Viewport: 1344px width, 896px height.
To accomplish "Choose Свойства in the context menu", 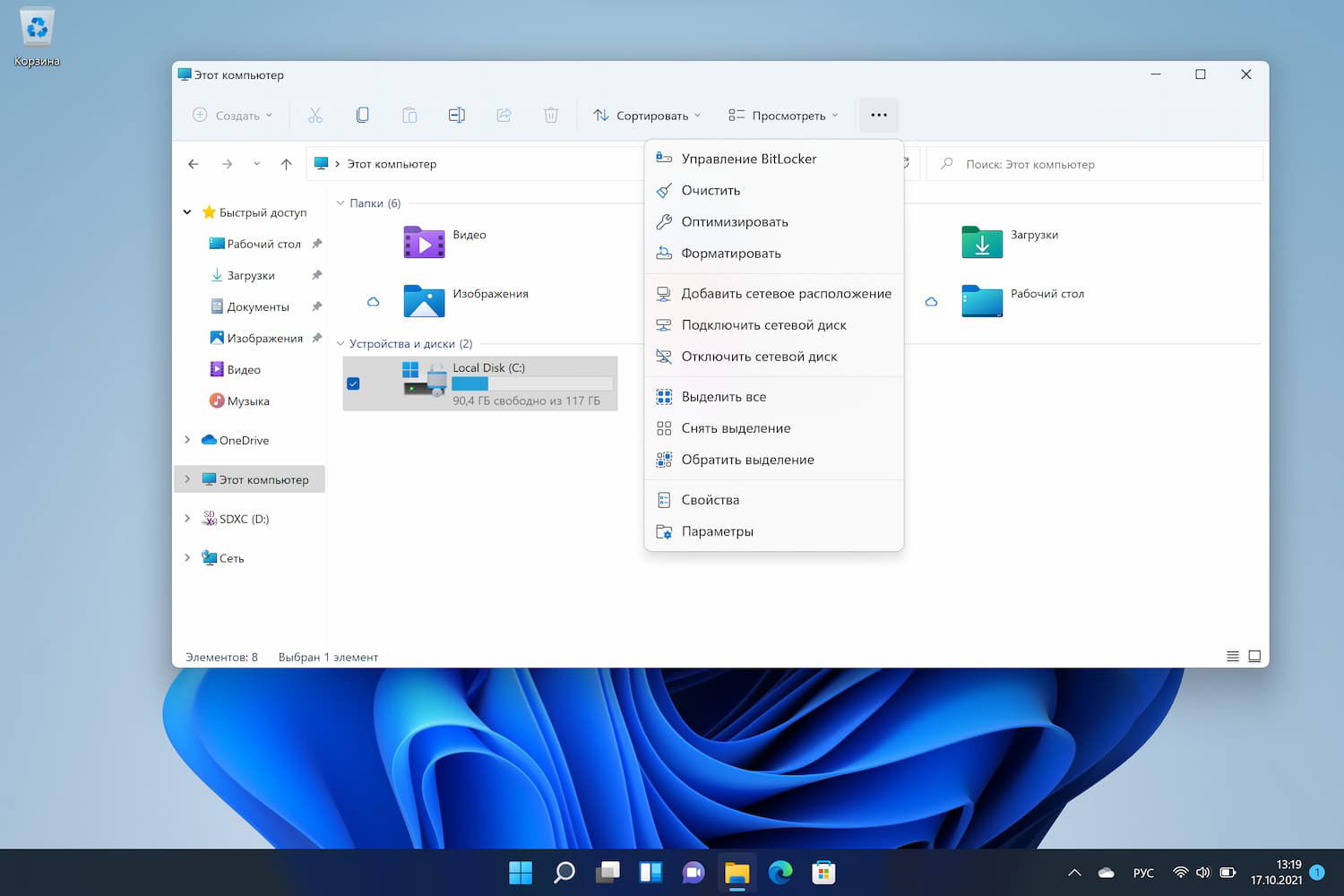I will (710, 500).
